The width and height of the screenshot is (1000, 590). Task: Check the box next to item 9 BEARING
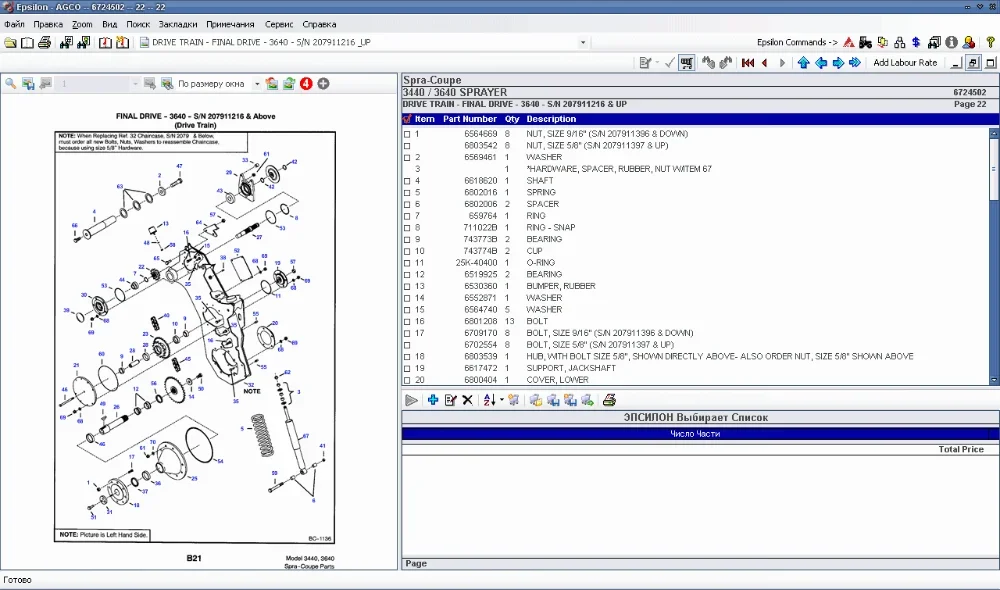pos(407,240)
